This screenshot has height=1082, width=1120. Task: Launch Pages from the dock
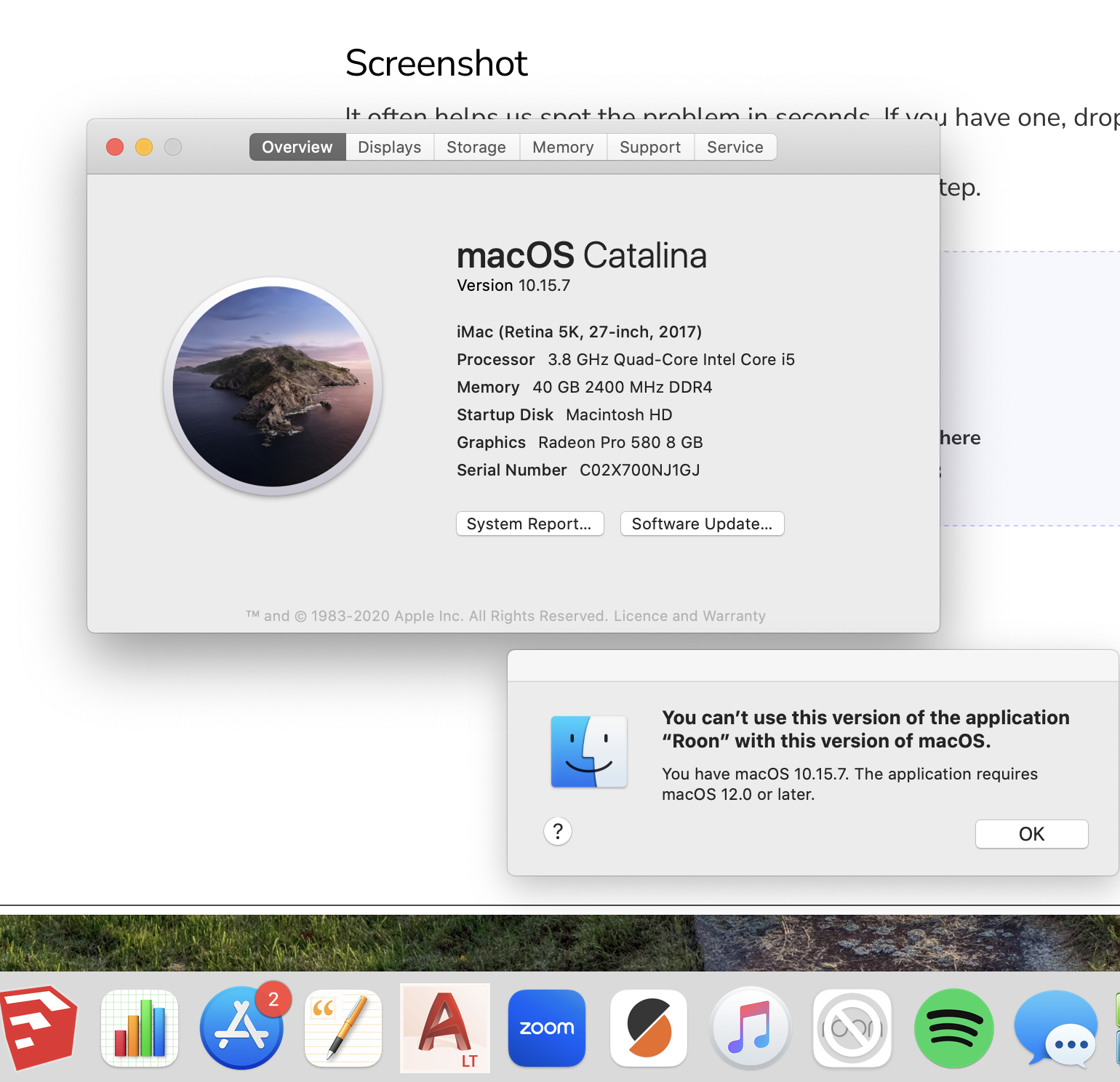click(x=343, y=1027)
